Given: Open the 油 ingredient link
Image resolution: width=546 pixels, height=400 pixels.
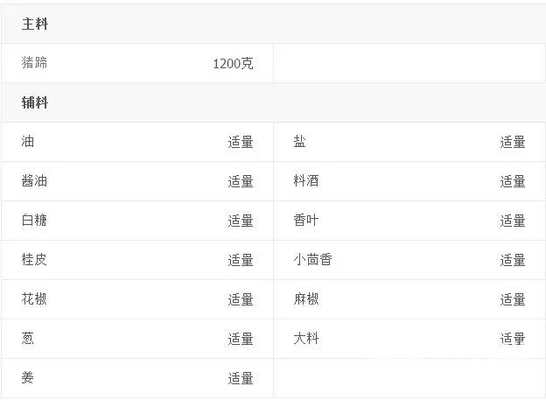Looking at the screenshot, I should (28, 141).
